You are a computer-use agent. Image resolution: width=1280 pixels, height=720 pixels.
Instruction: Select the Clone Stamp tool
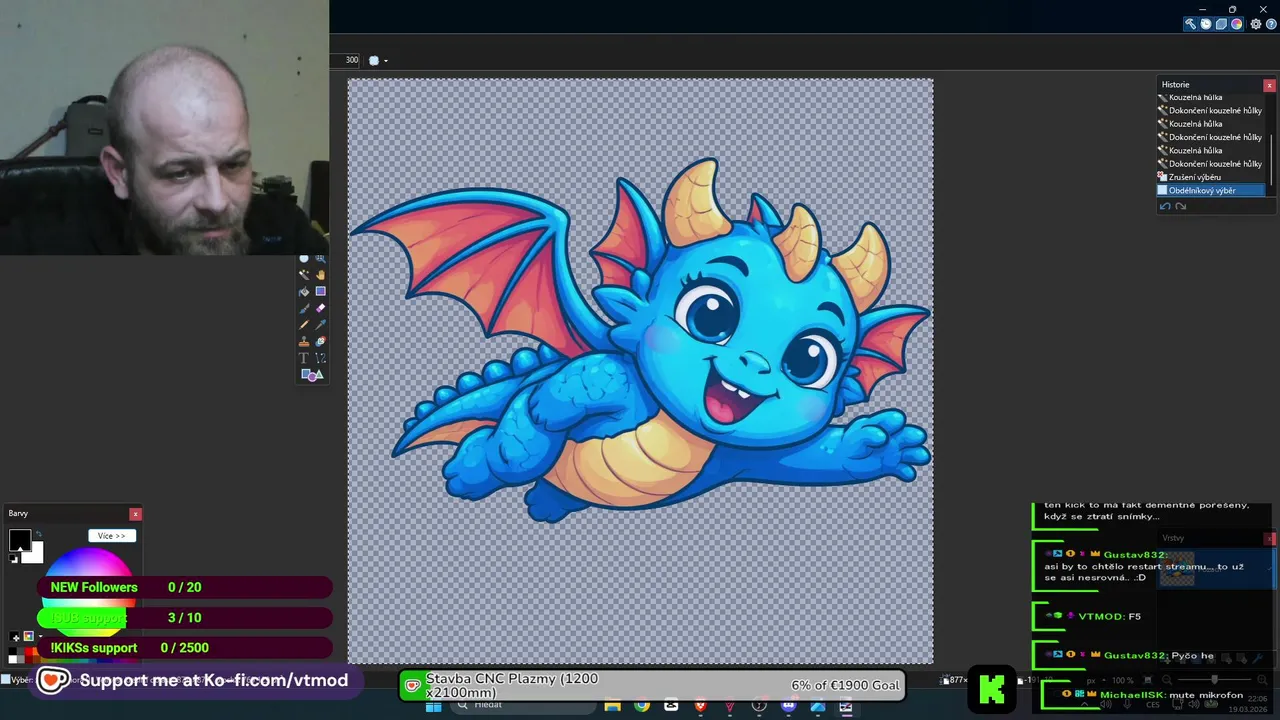coord(304,341)
